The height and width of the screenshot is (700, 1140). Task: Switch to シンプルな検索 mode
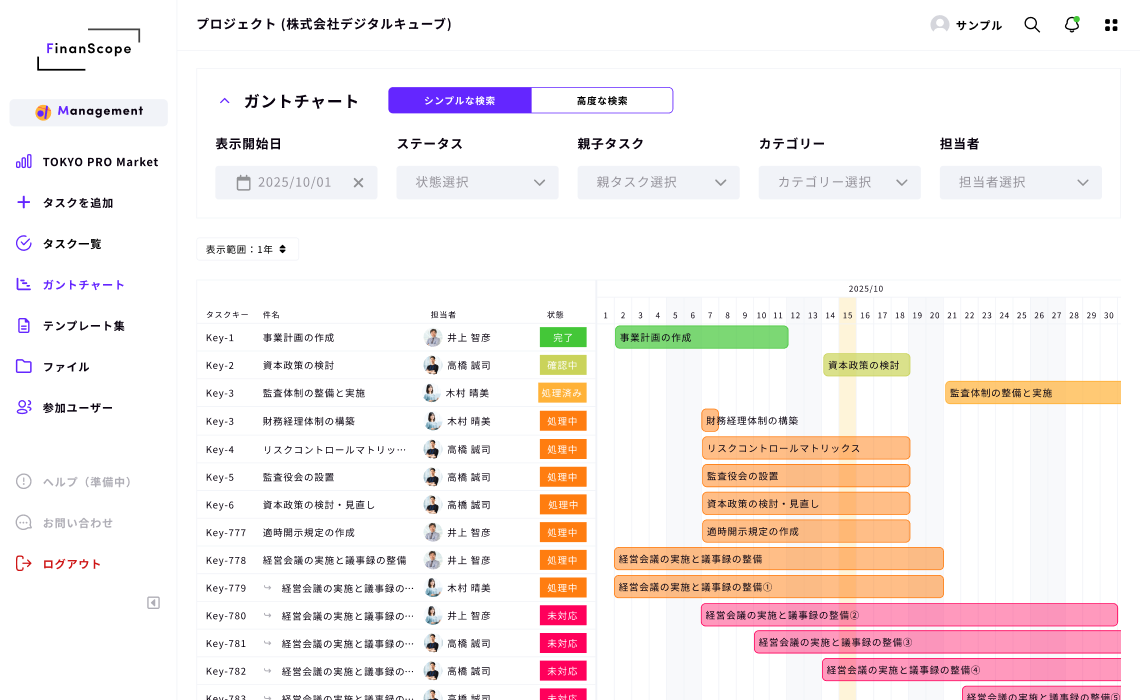tap(459, 101)
